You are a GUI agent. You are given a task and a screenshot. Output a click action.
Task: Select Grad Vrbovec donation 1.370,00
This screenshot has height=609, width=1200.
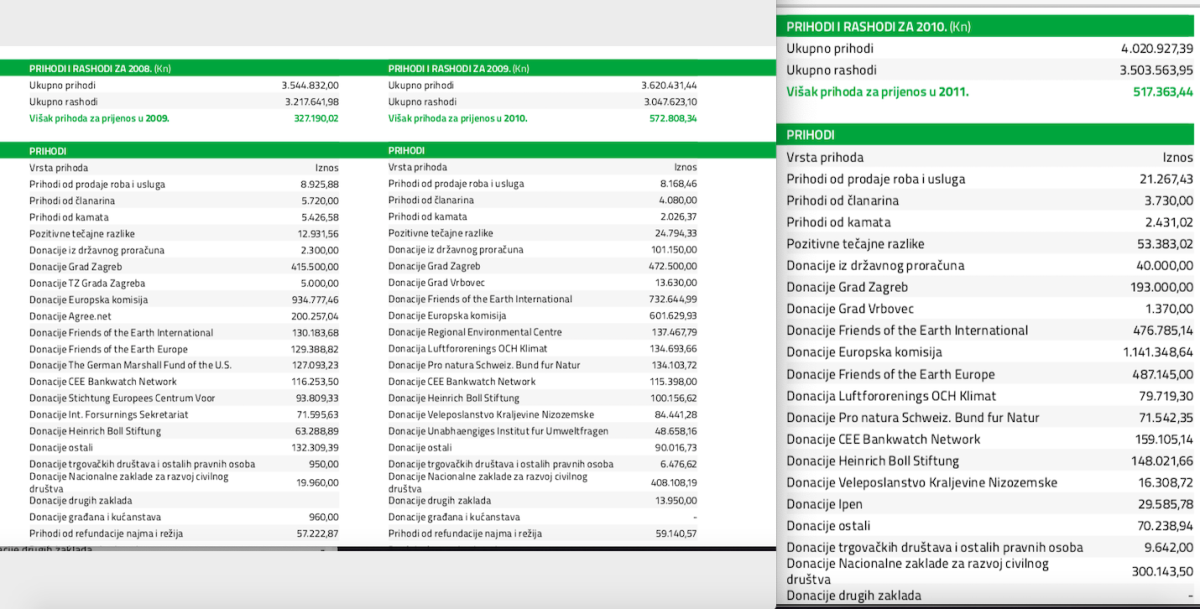pos(1171,309)
